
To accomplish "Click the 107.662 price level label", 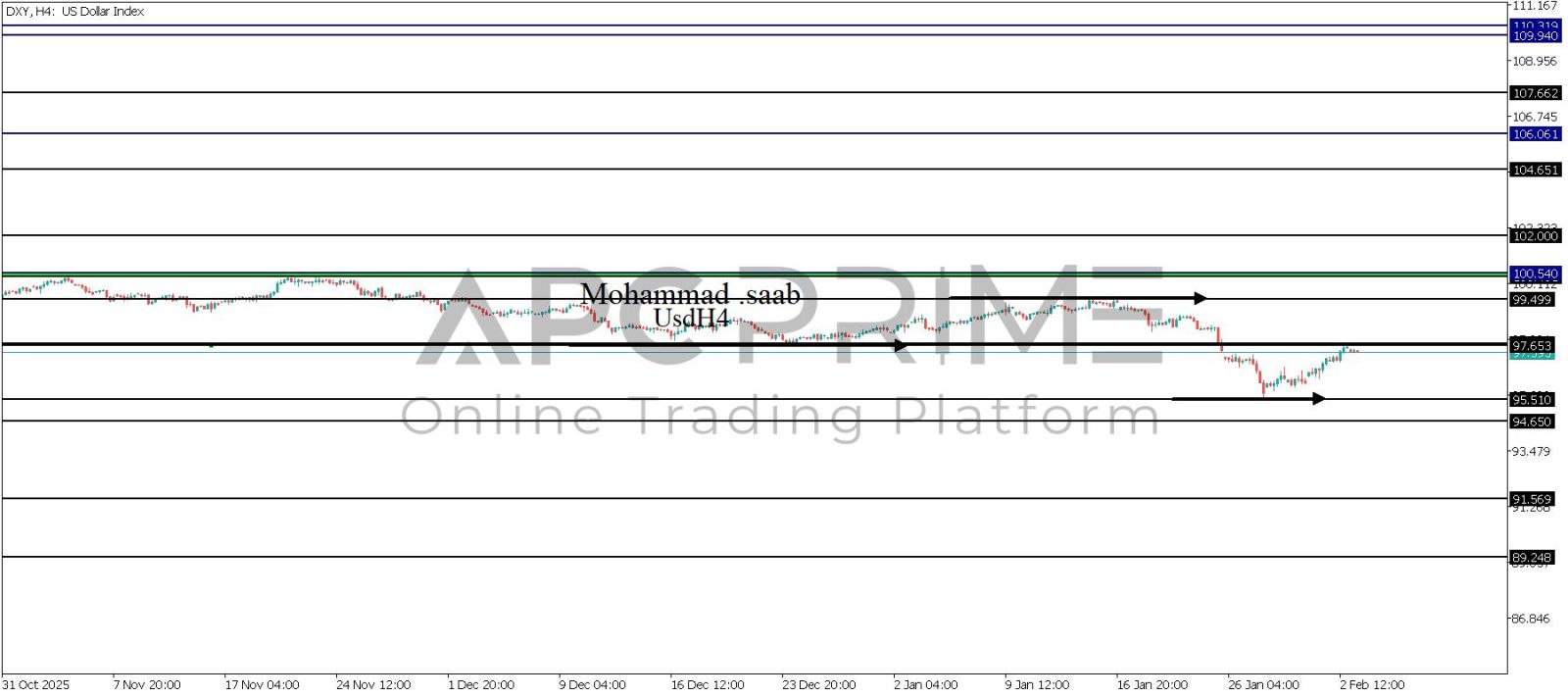I will [x=1535, y=94].
